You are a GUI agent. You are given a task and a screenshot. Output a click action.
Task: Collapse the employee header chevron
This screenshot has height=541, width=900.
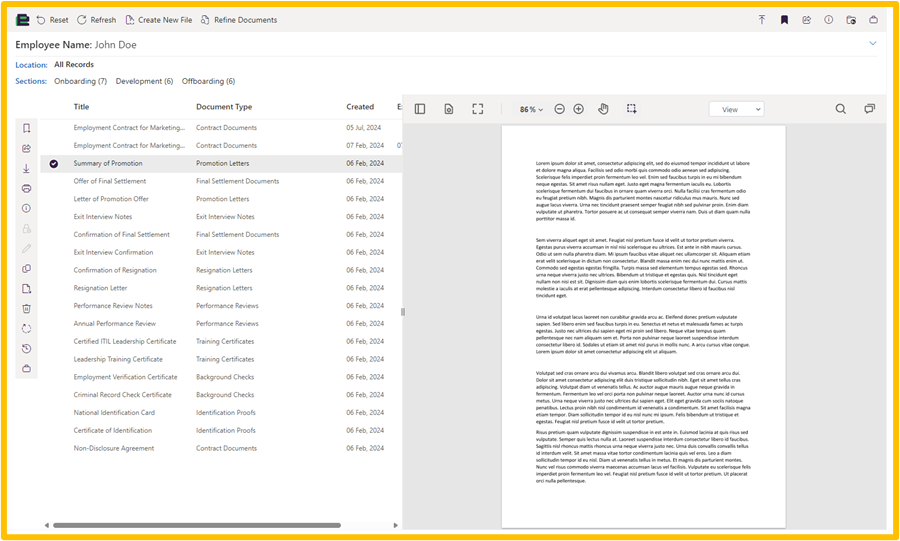point(873,44)
